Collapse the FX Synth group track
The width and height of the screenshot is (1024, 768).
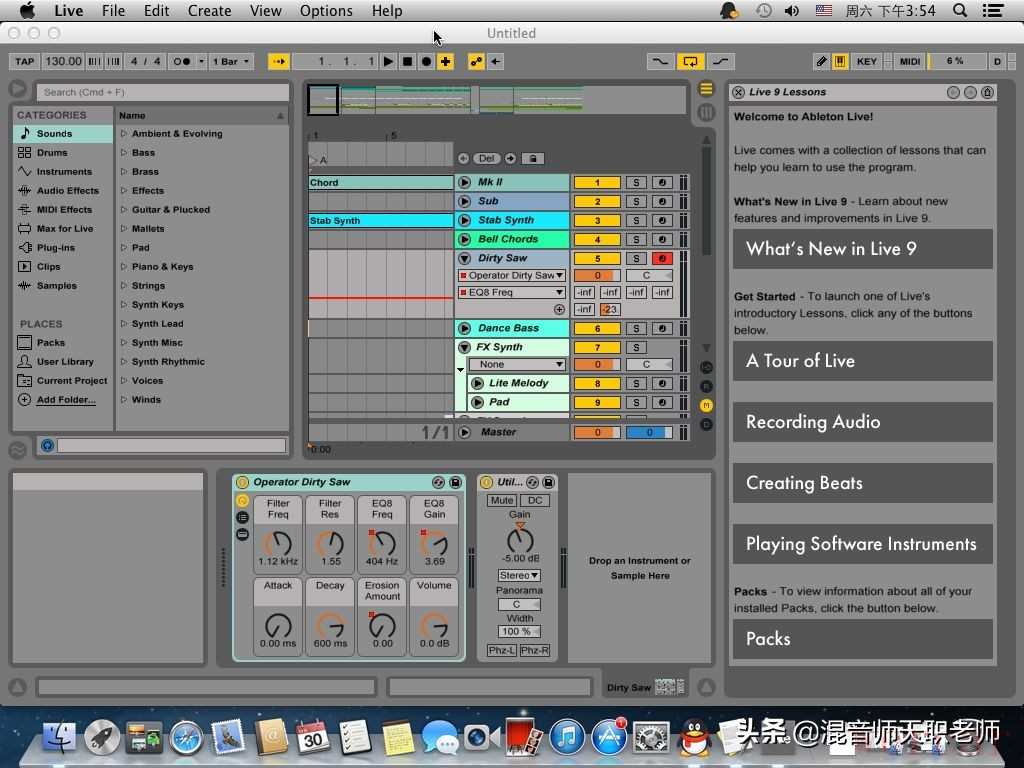(464, 347)
